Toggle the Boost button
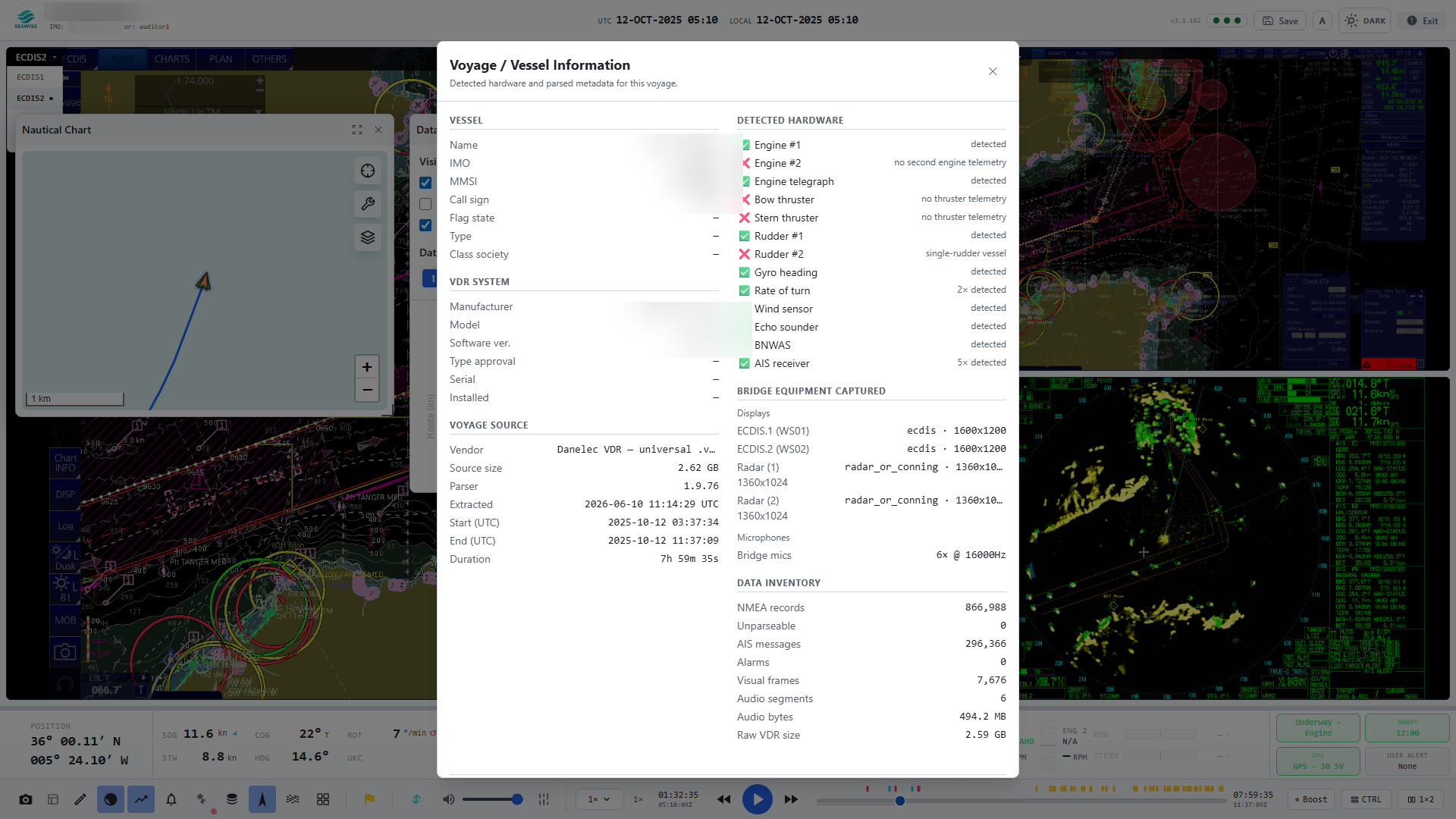The width and height of the screenshot is (1456, 819). point(1311,799)
